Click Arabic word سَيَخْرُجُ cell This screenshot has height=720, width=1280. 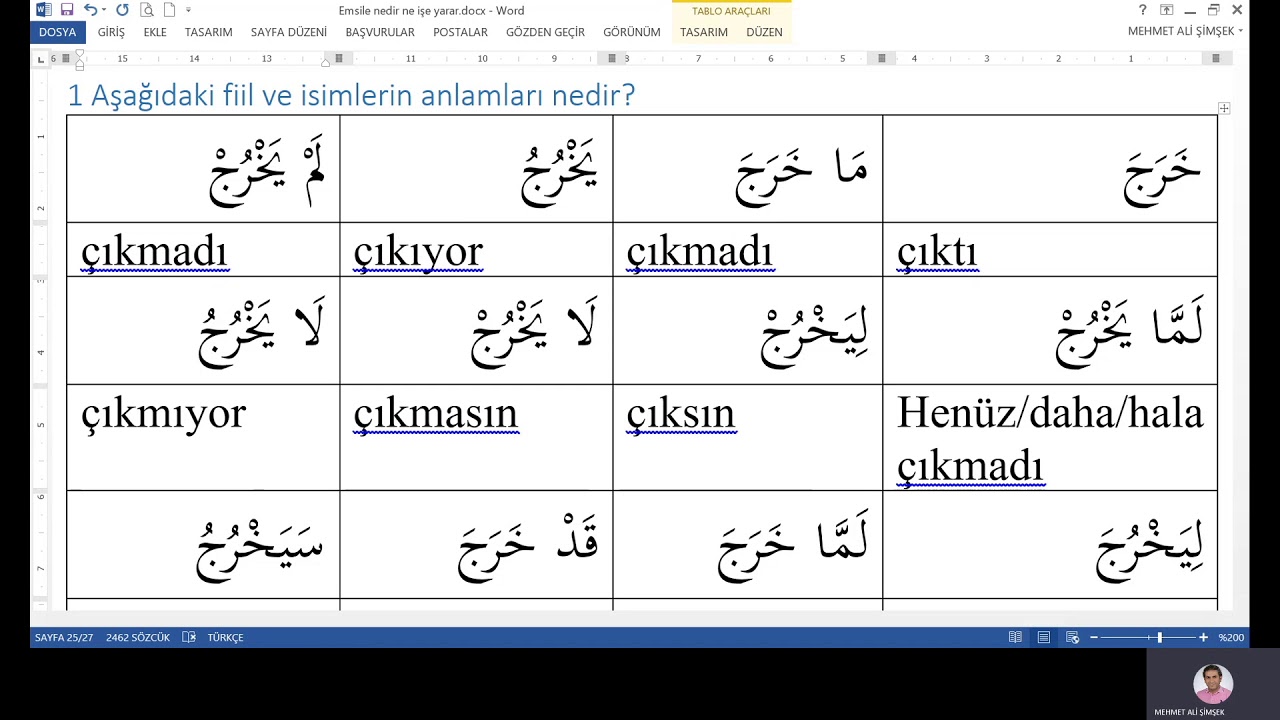coord(203,544)
